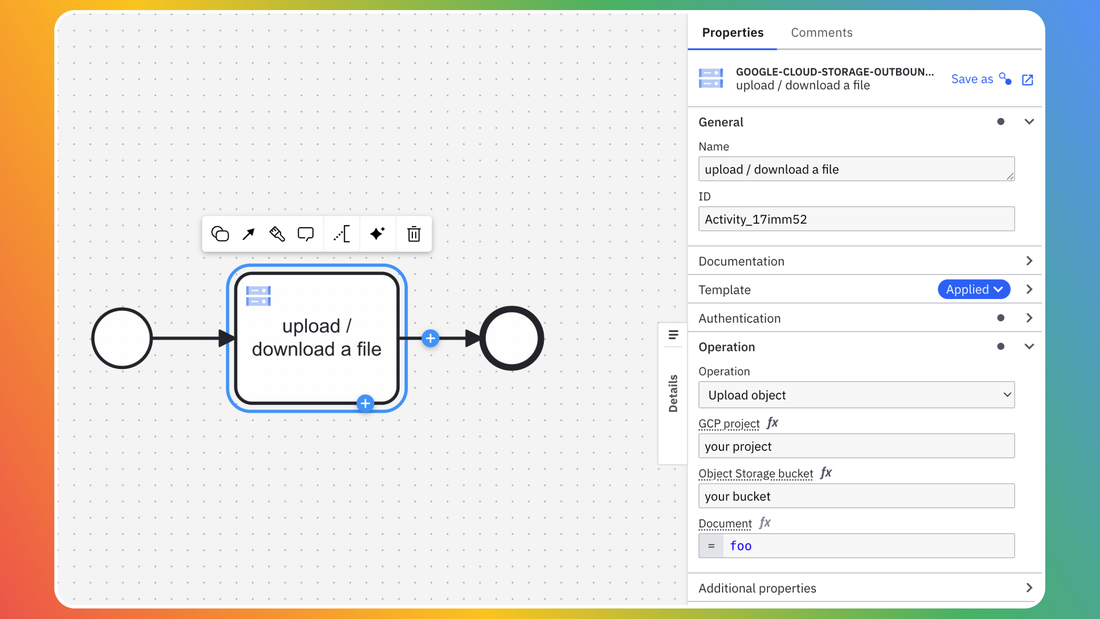Click the ID field Activity_17imm52
Viewport: 1100px width, 619px height.
tap(857, 219)
